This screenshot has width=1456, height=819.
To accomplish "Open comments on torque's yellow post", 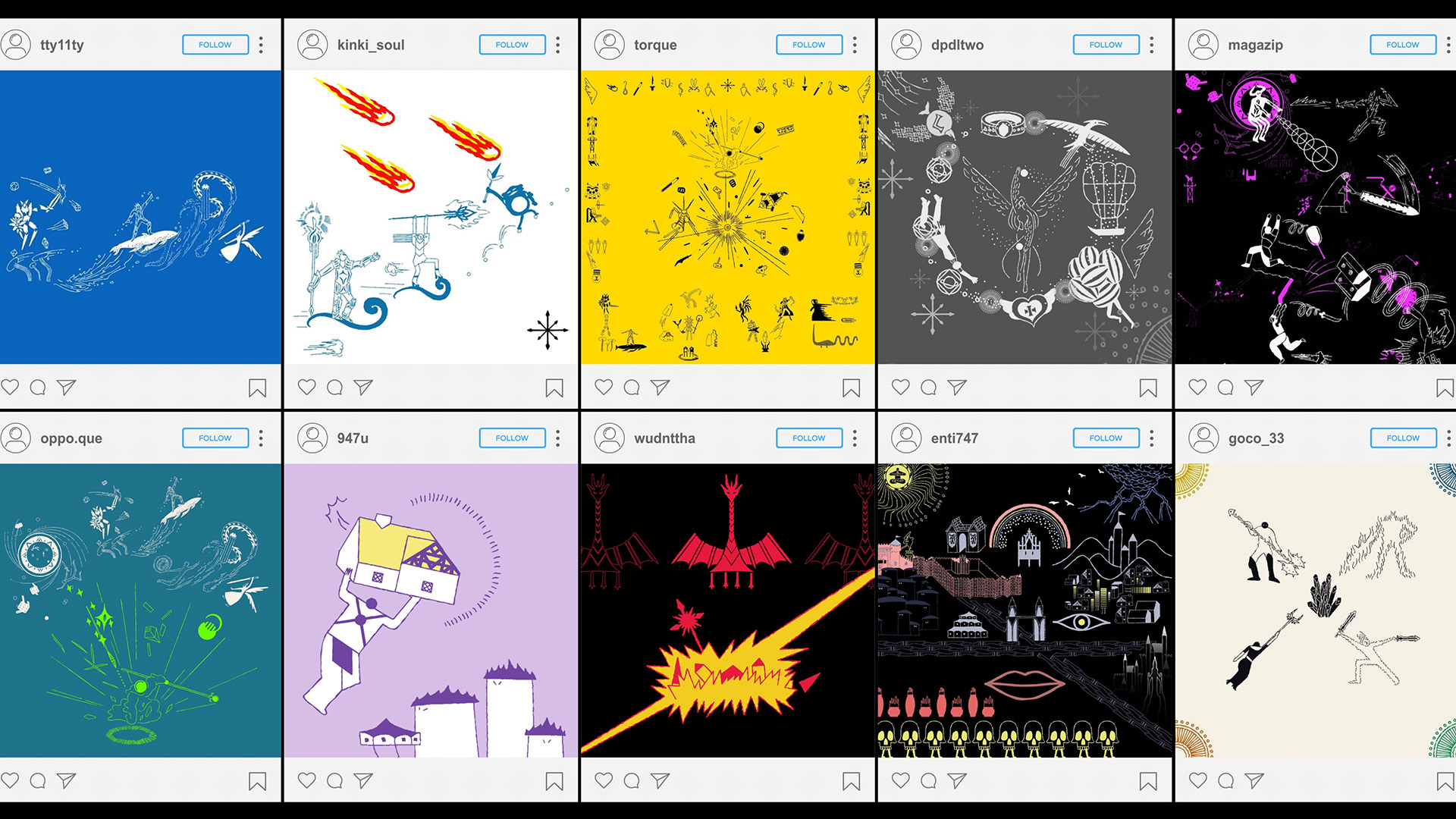I will (x=632, y=388).
